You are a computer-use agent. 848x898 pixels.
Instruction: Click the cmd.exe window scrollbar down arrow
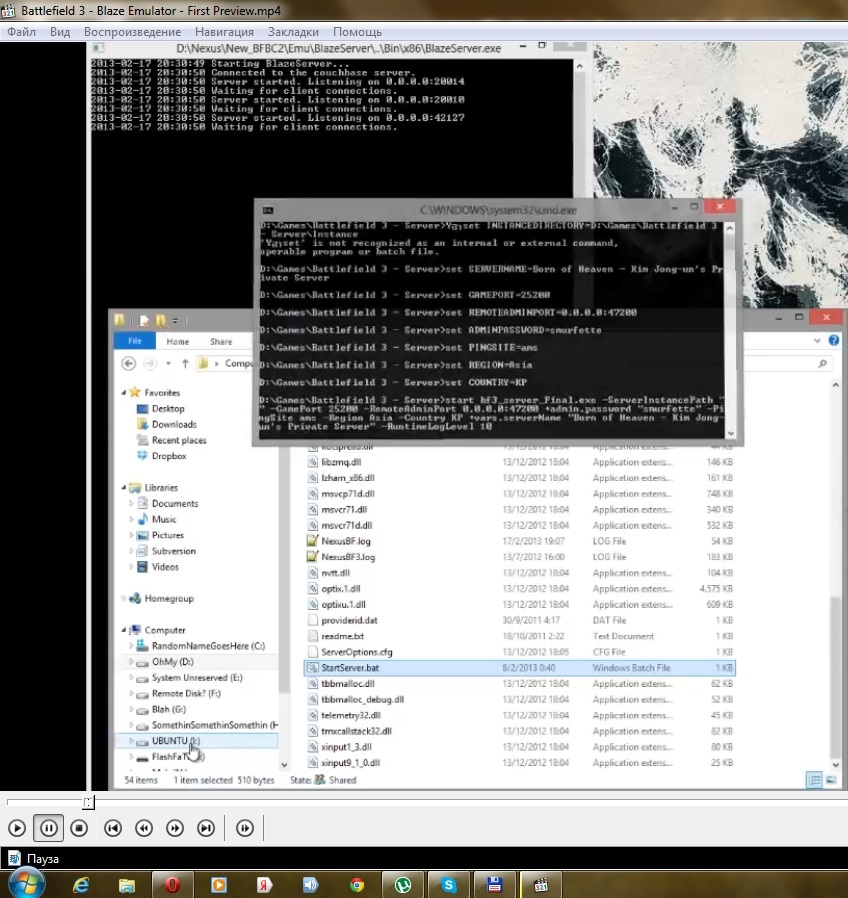click(730, 434)
